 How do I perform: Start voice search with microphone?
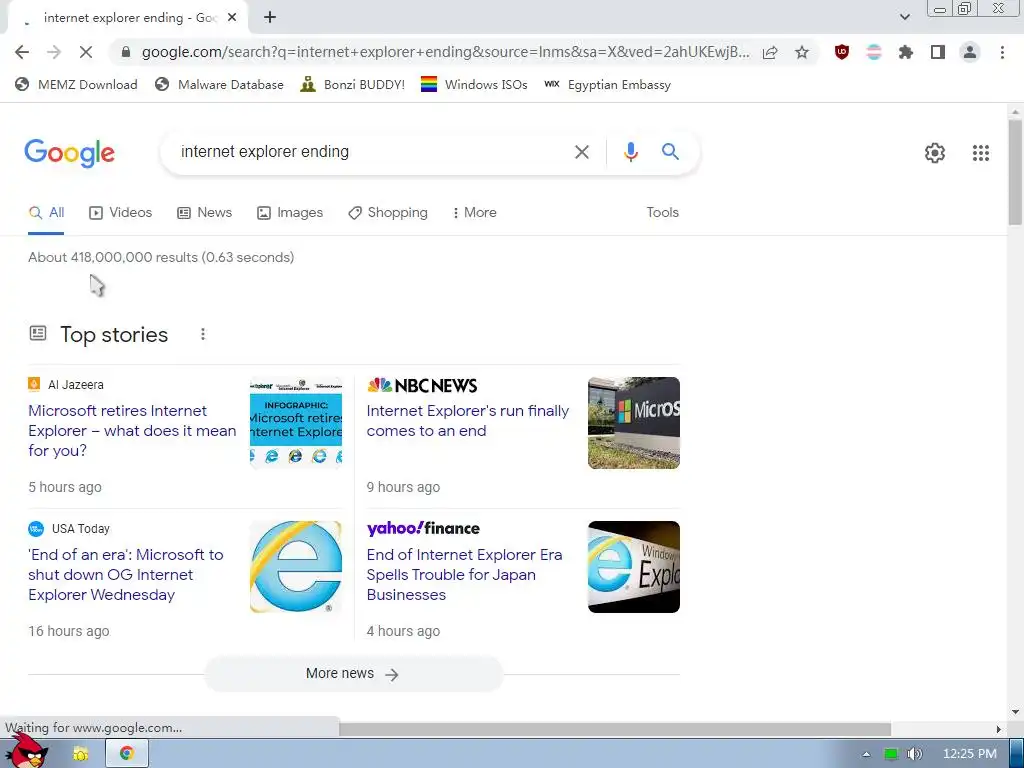(630, 152)
